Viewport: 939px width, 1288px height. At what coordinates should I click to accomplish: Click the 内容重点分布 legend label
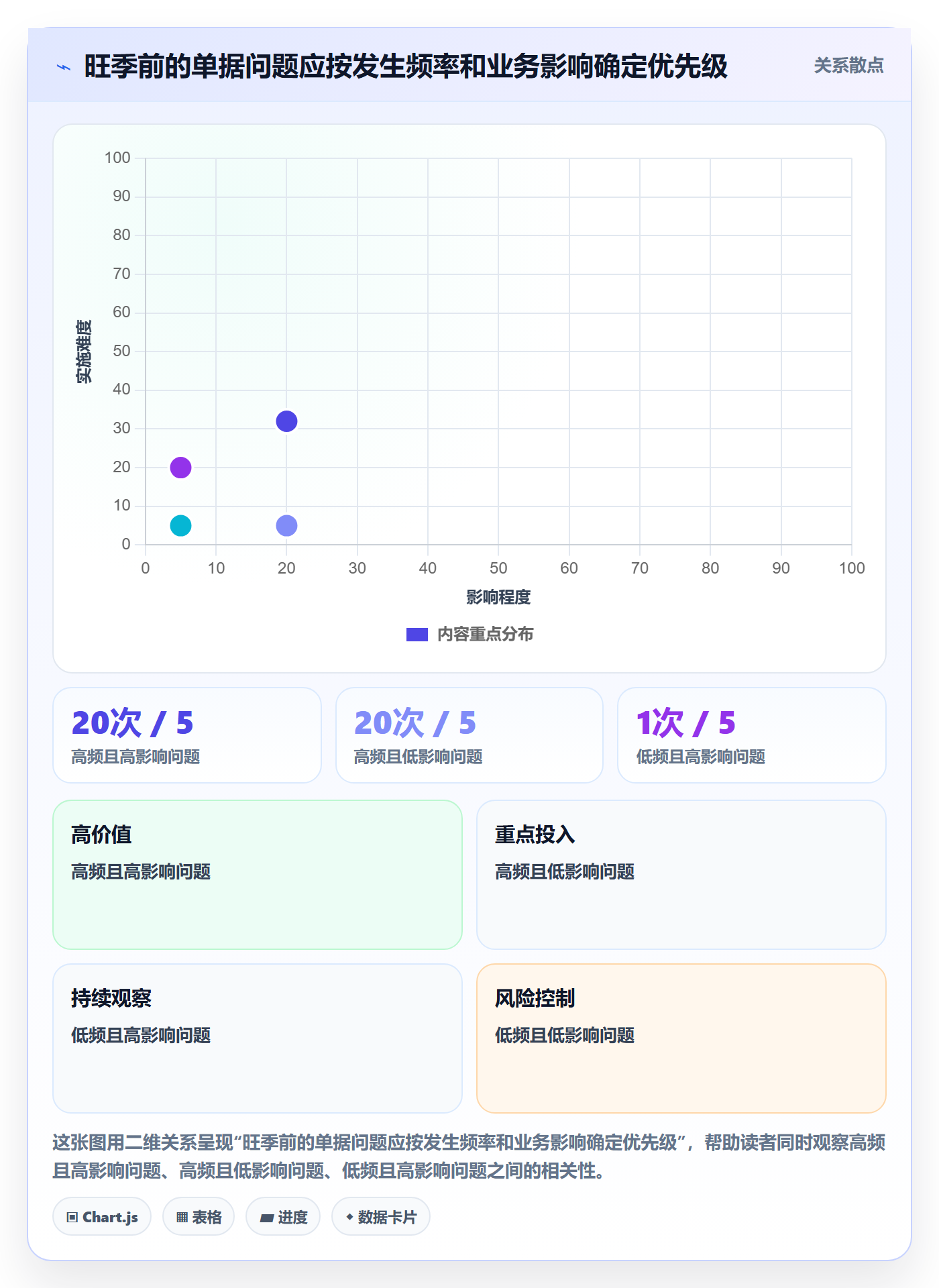(485, 635)
